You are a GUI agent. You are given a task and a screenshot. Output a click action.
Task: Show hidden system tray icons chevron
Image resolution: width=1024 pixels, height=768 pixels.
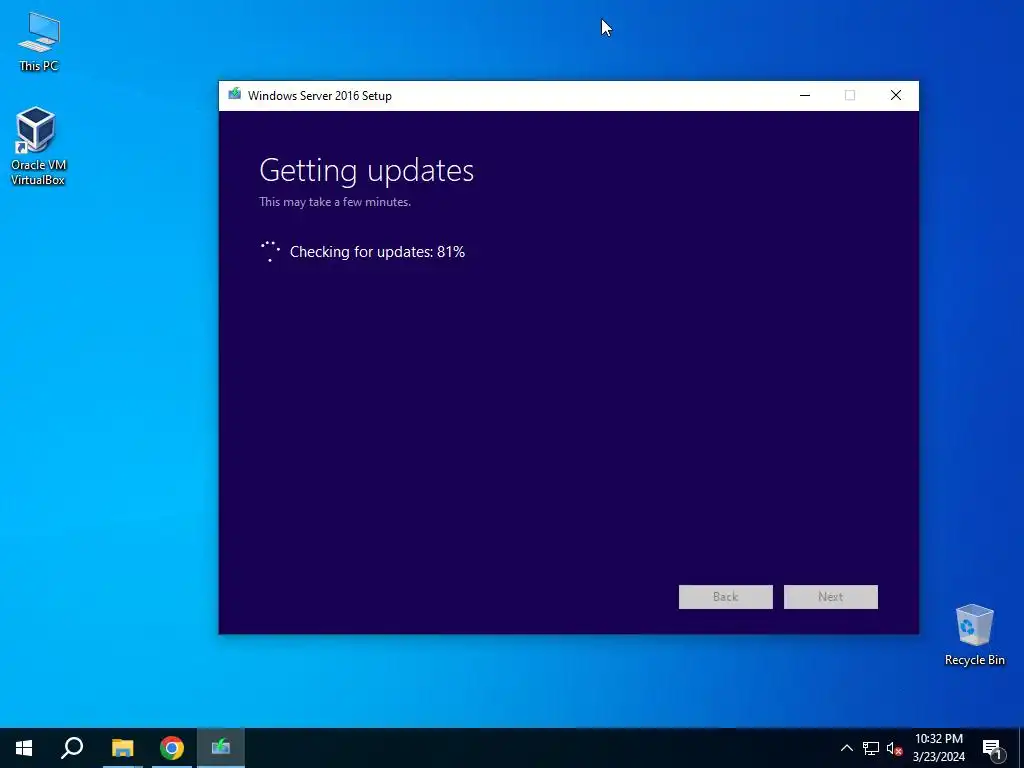pyautogui.click(x=846, y=748)
